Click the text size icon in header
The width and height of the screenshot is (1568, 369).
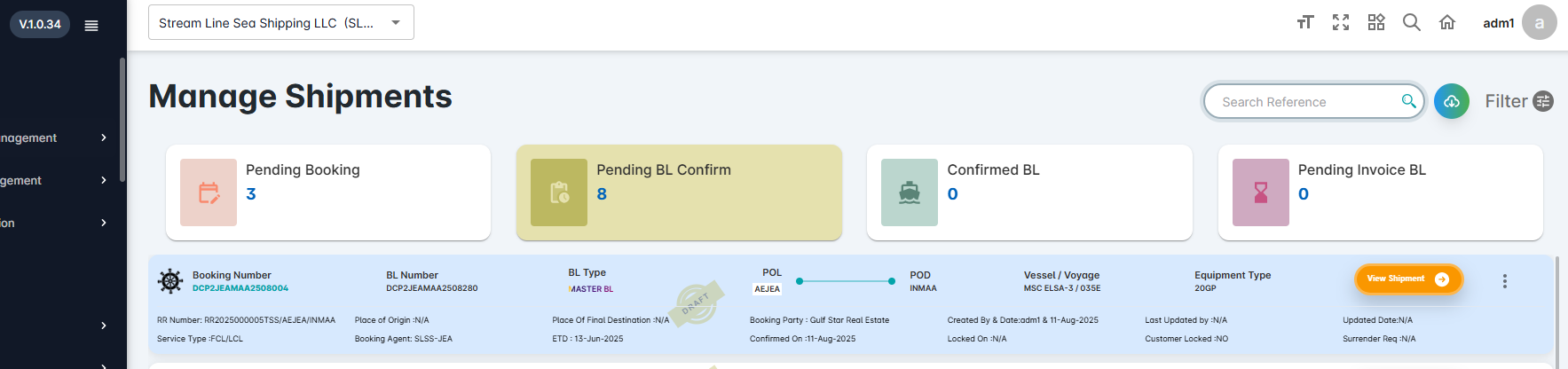[1304, 22]
